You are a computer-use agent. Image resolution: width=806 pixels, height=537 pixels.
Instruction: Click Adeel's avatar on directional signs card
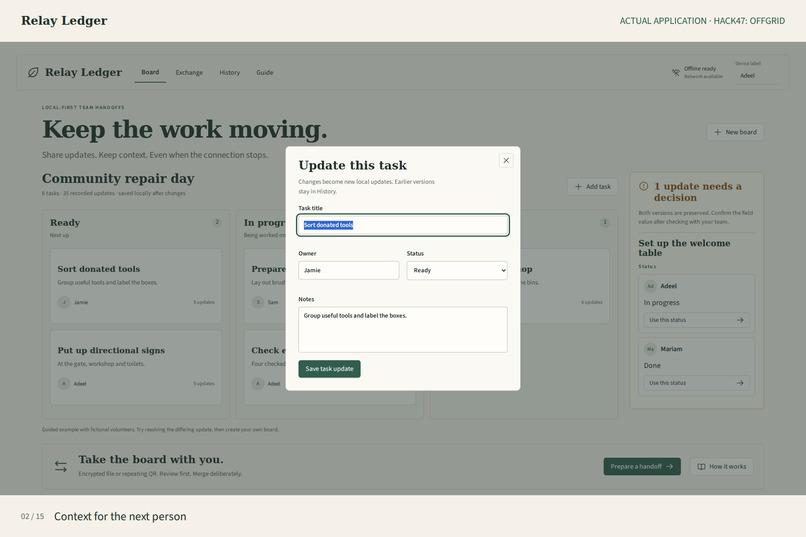[64, 383]
